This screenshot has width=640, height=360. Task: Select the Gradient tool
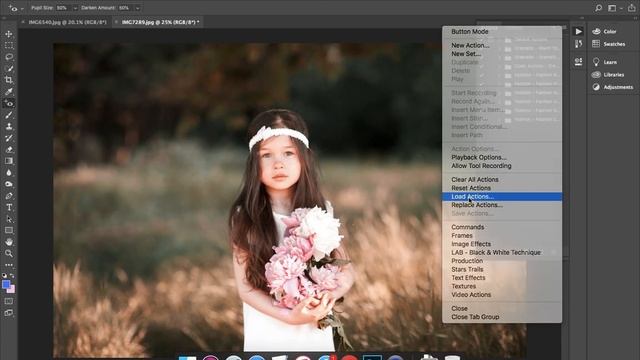pos(9,161)
